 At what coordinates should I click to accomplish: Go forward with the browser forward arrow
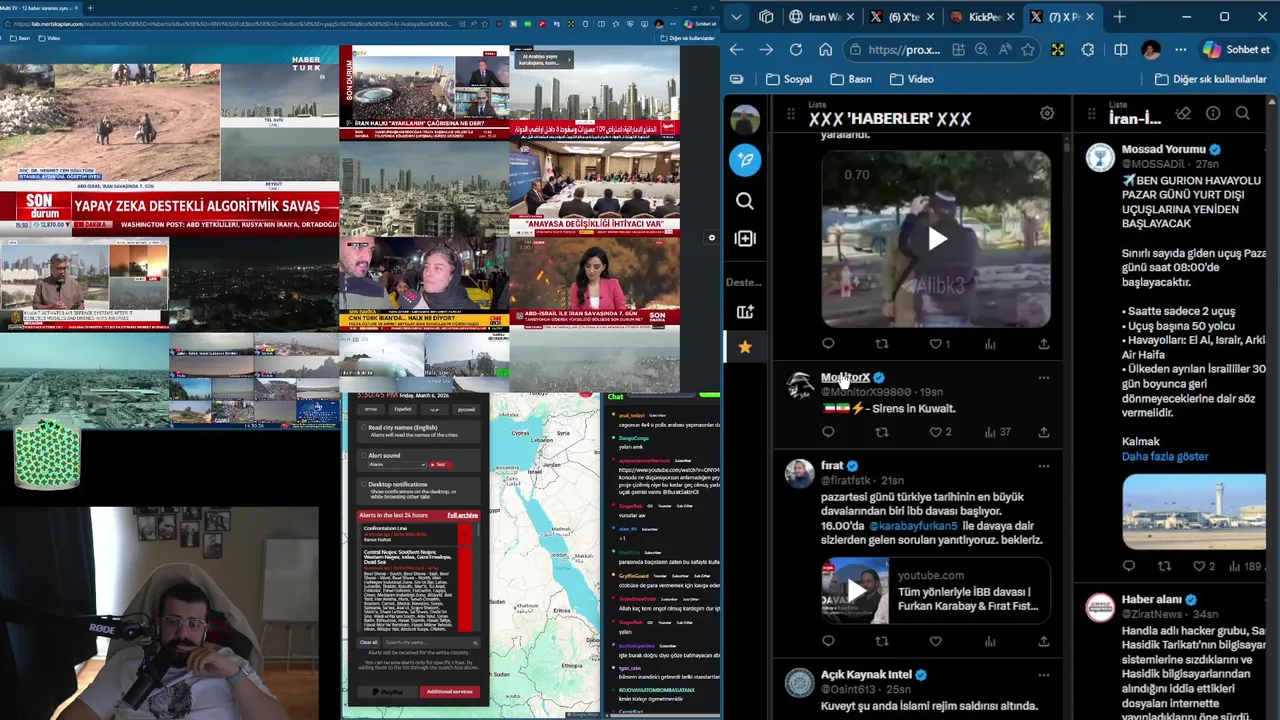[766, 49]
